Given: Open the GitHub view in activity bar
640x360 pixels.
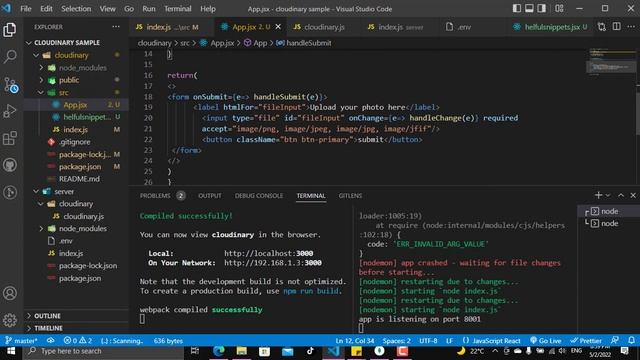Looking at the screenshot, I should pyautogui.click(x=10, y=165).
